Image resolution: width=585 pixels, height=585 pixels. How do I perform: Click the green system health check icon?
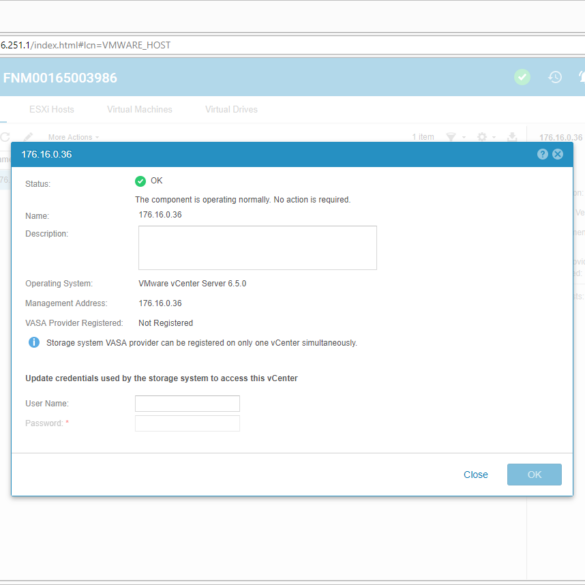coord(522,77)
